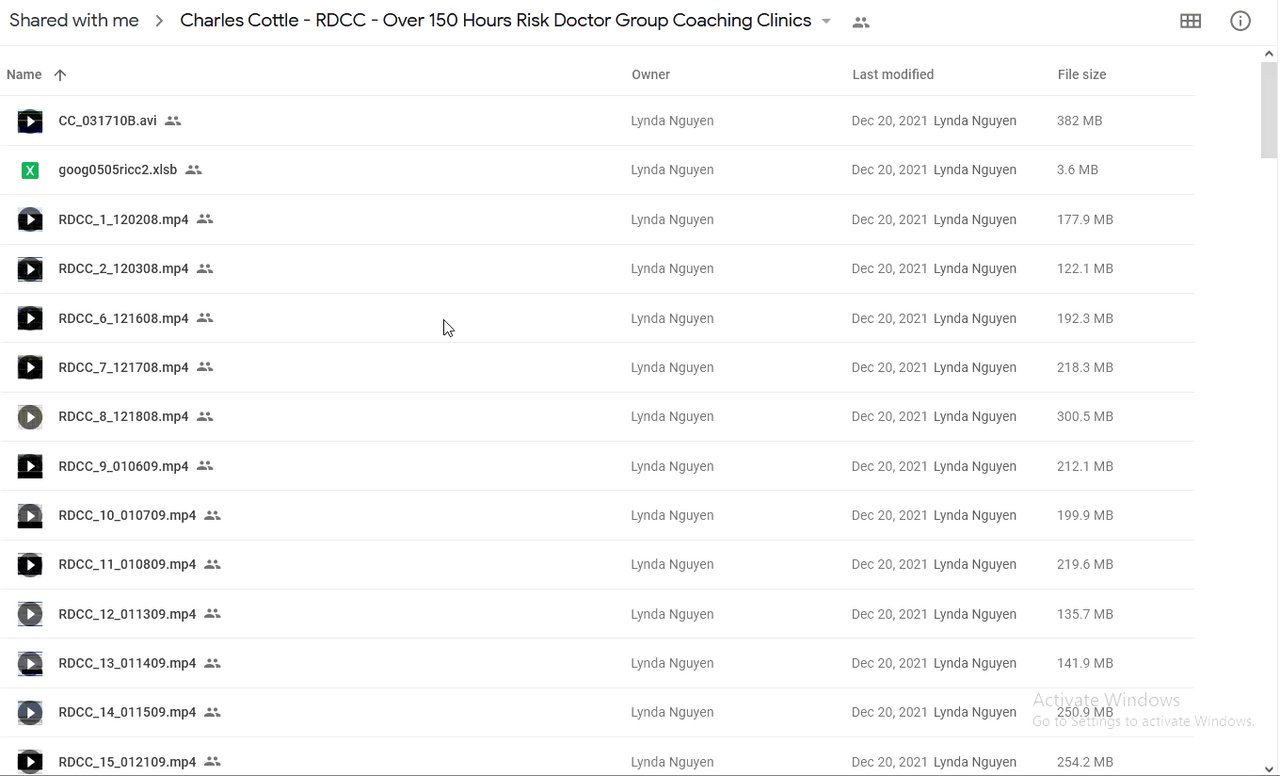
Task: Click the video icon for RDCC_12_011309.mp4
Action: click(x=30, y=614)
